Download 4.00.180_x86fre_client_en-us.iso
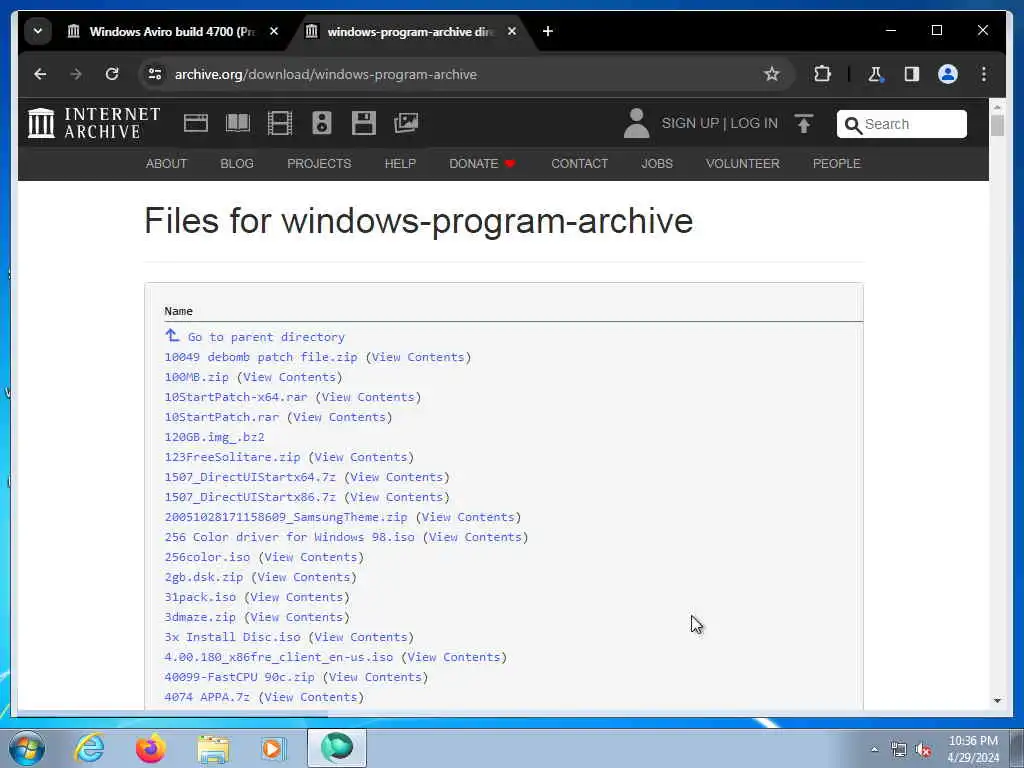1024x768 pixels. tap(279, 657)
